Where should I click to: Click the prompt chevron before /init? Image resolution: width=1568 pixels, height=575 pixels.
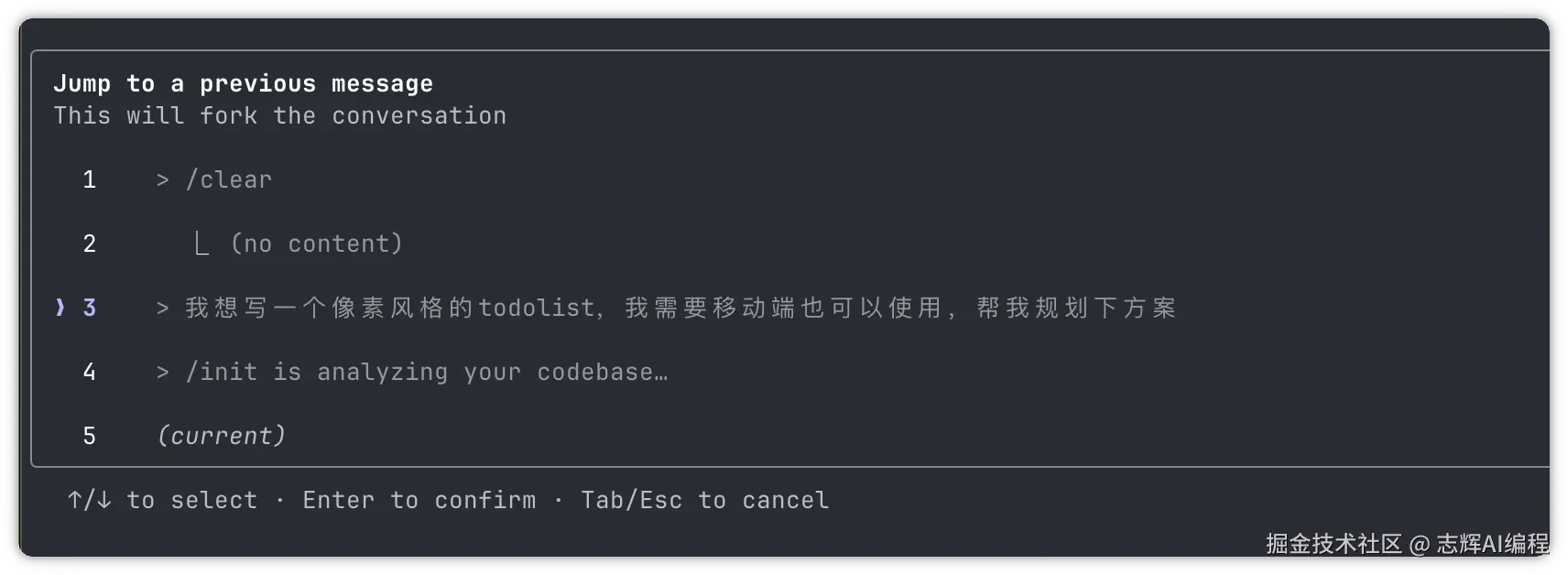[163, 373]
